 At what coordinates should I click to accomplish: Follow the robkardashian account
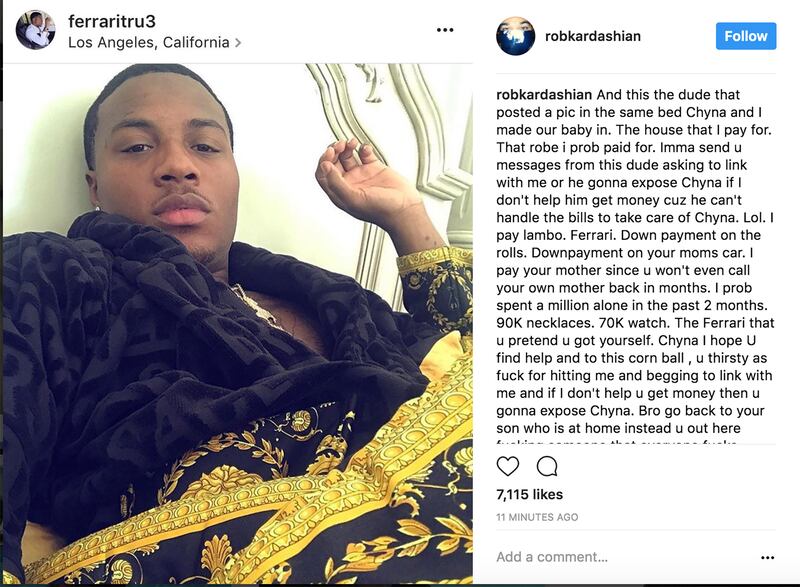tap(745, 36)
